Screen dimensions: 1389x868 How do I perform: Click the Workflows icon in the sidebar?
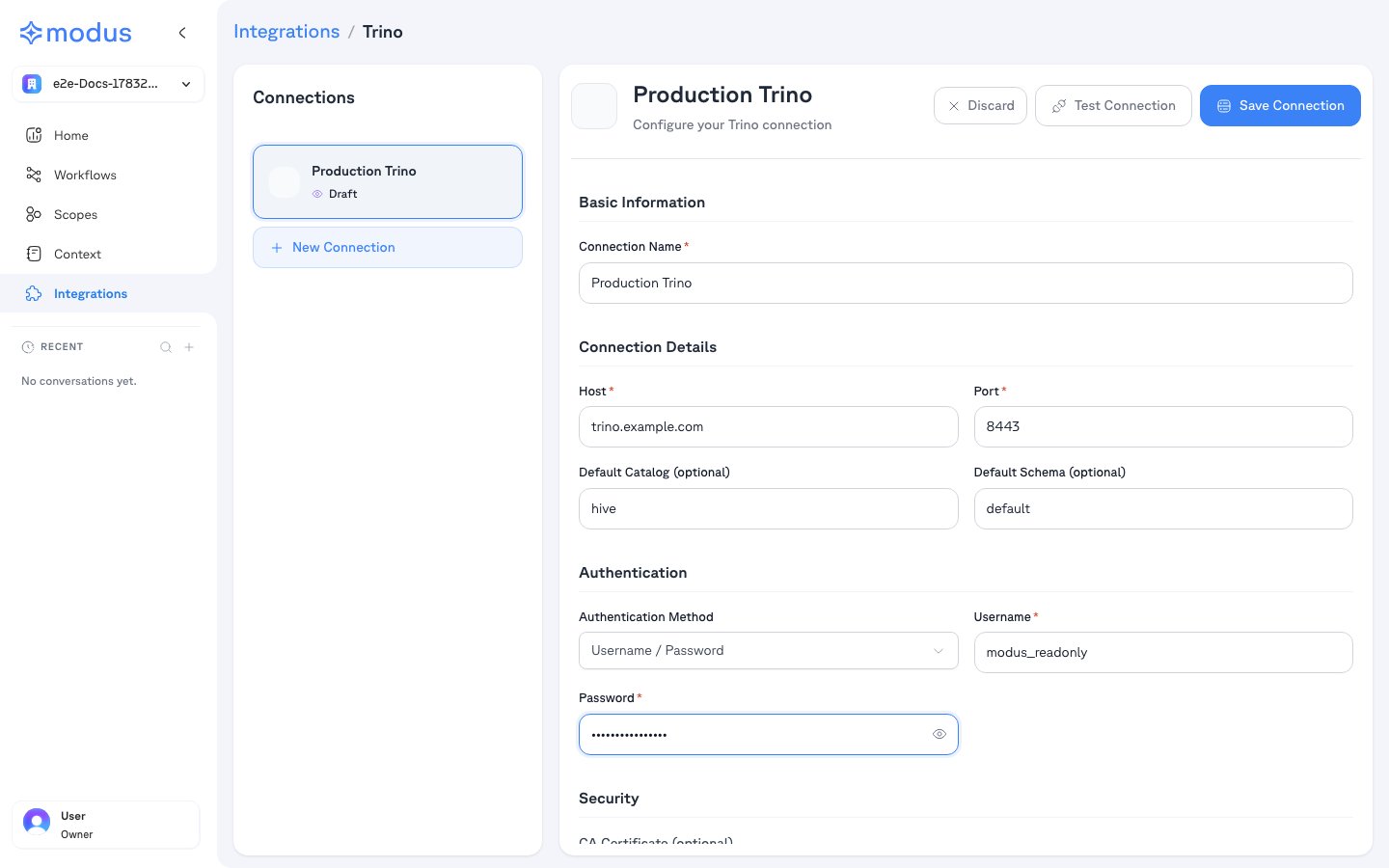pyautogui.click(x=34, y=175)
